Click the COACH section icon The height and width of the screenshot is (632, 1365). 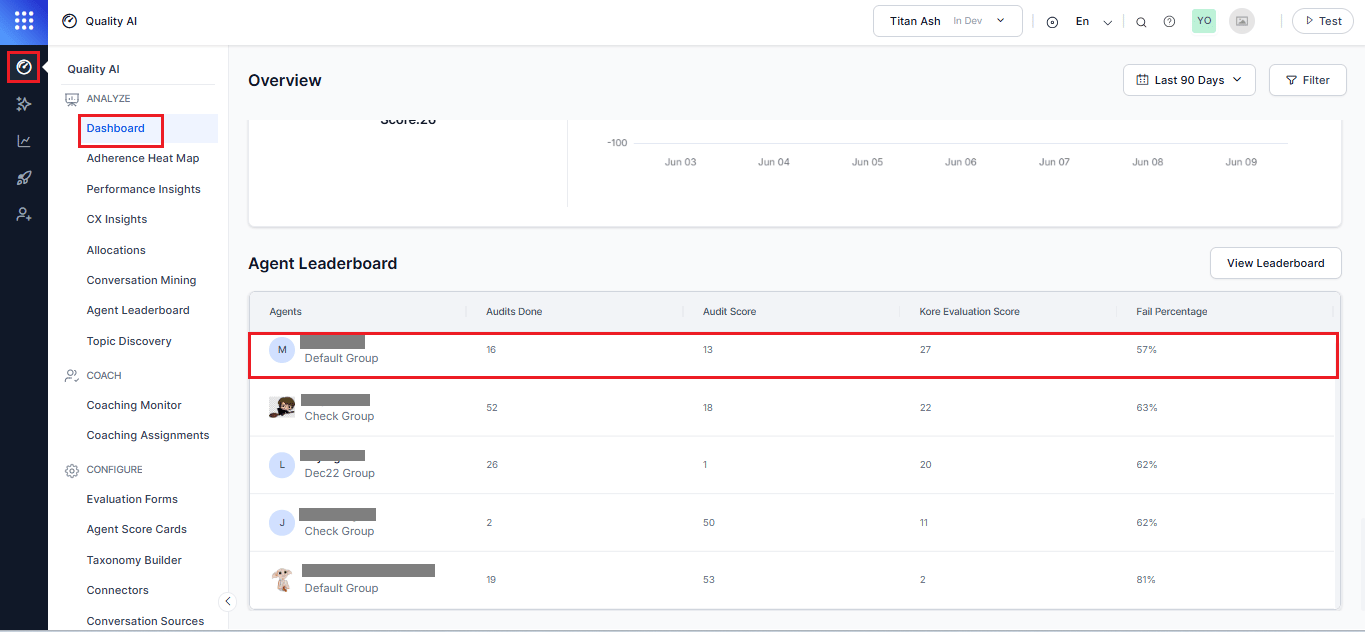tap(72, 376)
